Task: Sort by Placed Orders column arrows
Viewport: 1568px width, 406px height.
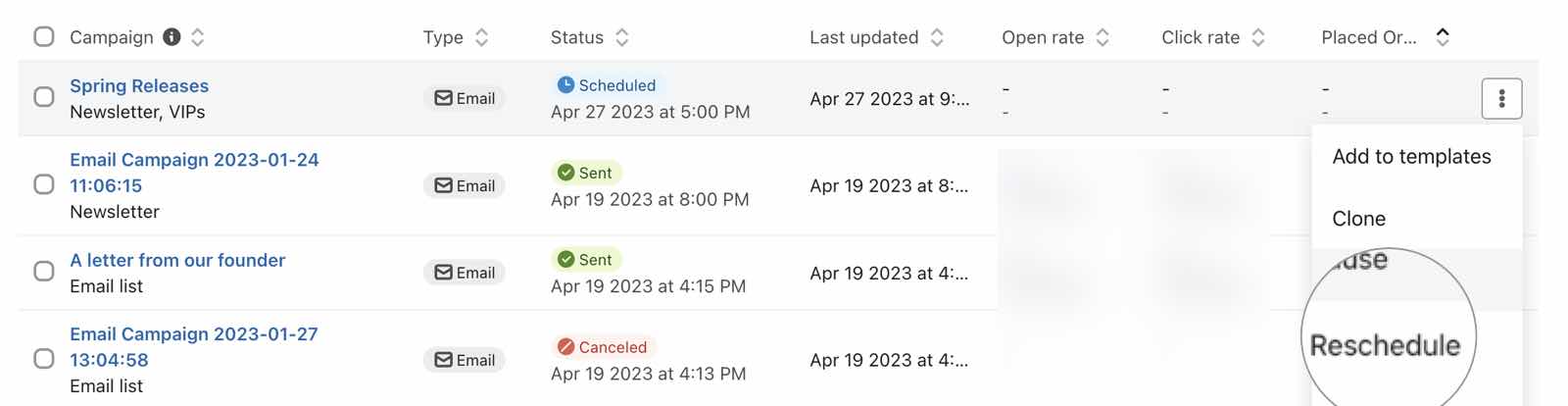Action: [1443, 37]
